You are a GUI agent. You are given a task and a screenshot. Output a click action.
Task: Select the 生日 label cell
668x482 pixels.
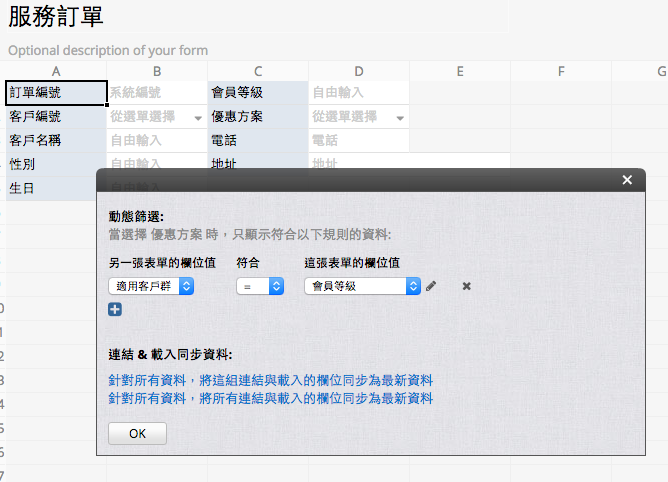pyautogui.click(x=51, y=188)
